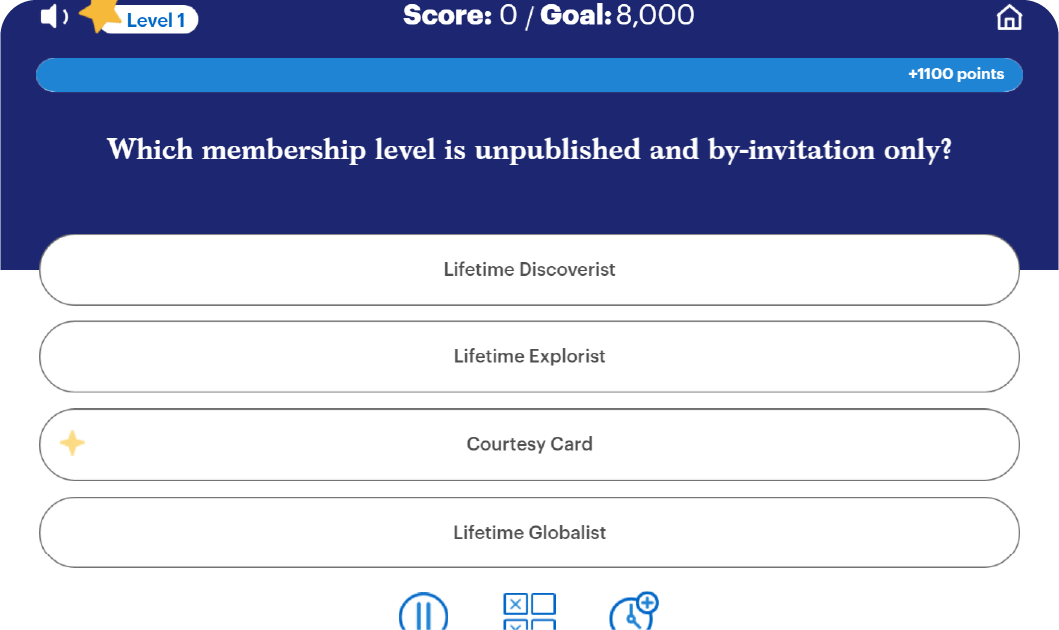Choose Courtesy Card as your answer

pos(529,444)
